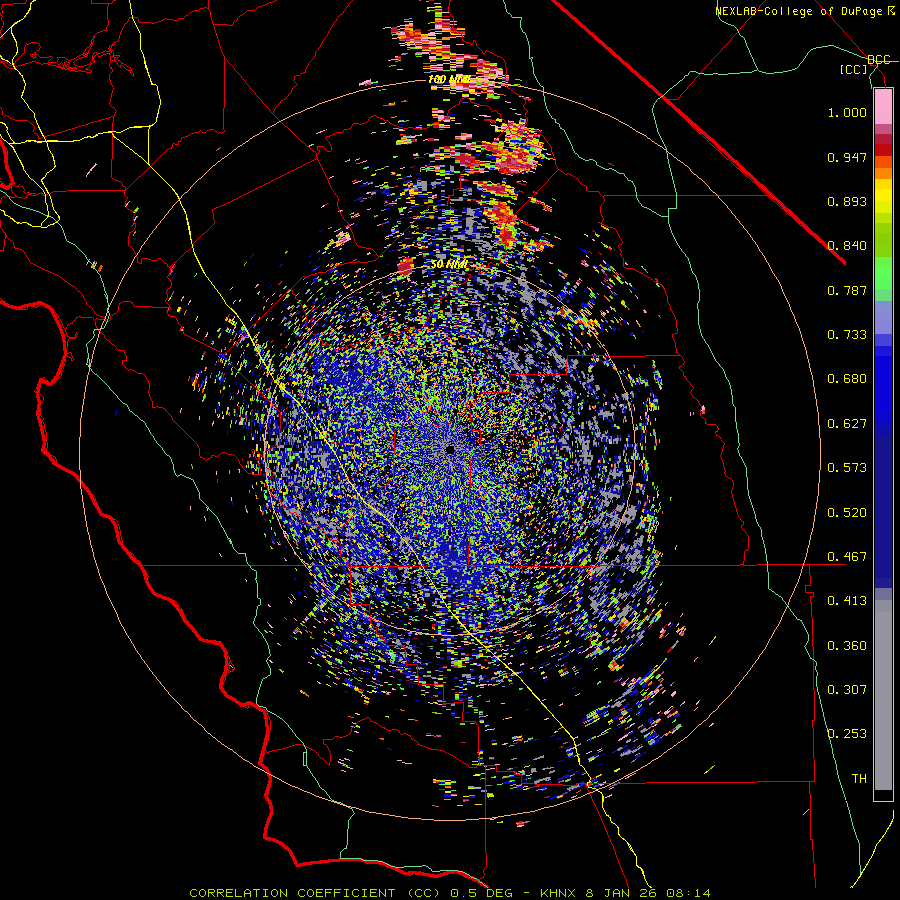Pick the red segment of the color bar

point(883,149)
